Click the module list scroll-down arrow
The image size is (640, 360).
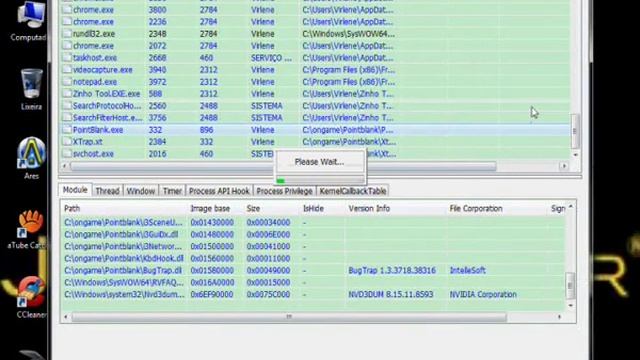click(x=571, y=305)
